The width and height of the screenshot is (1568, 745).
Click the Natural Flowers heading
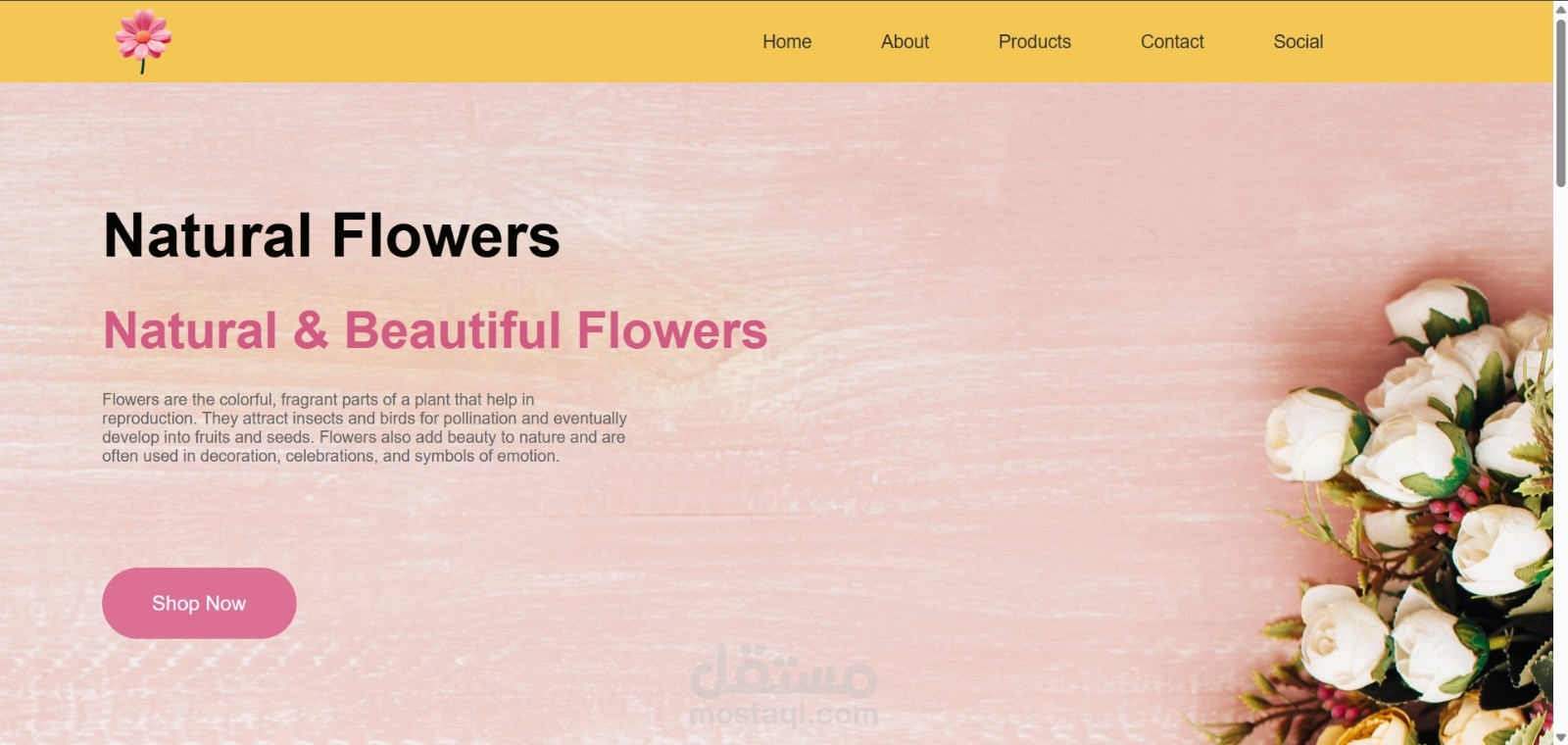331,236
